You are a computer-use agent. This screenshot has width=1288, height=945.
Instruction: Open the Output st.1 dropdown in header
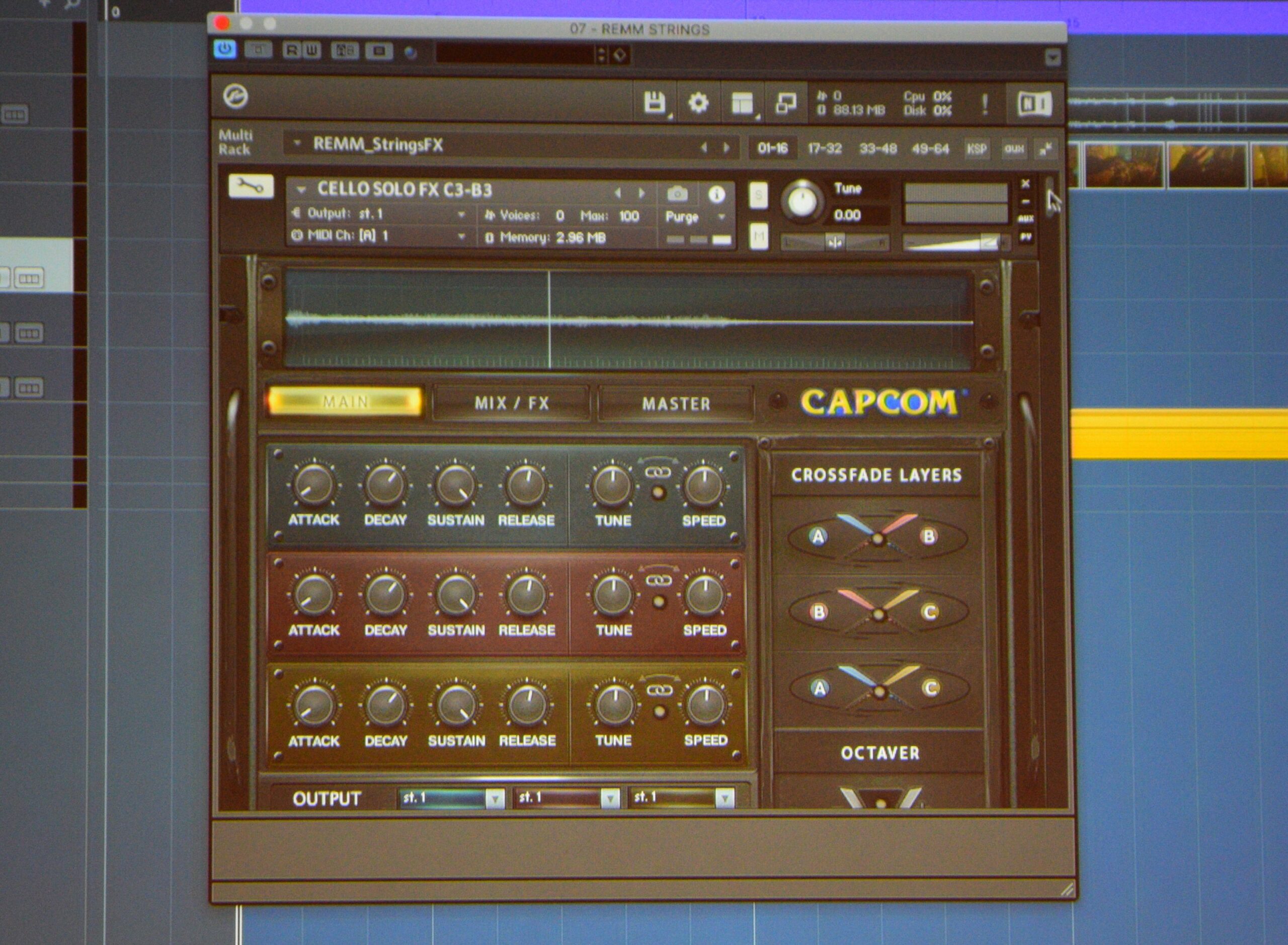[379, 214]
